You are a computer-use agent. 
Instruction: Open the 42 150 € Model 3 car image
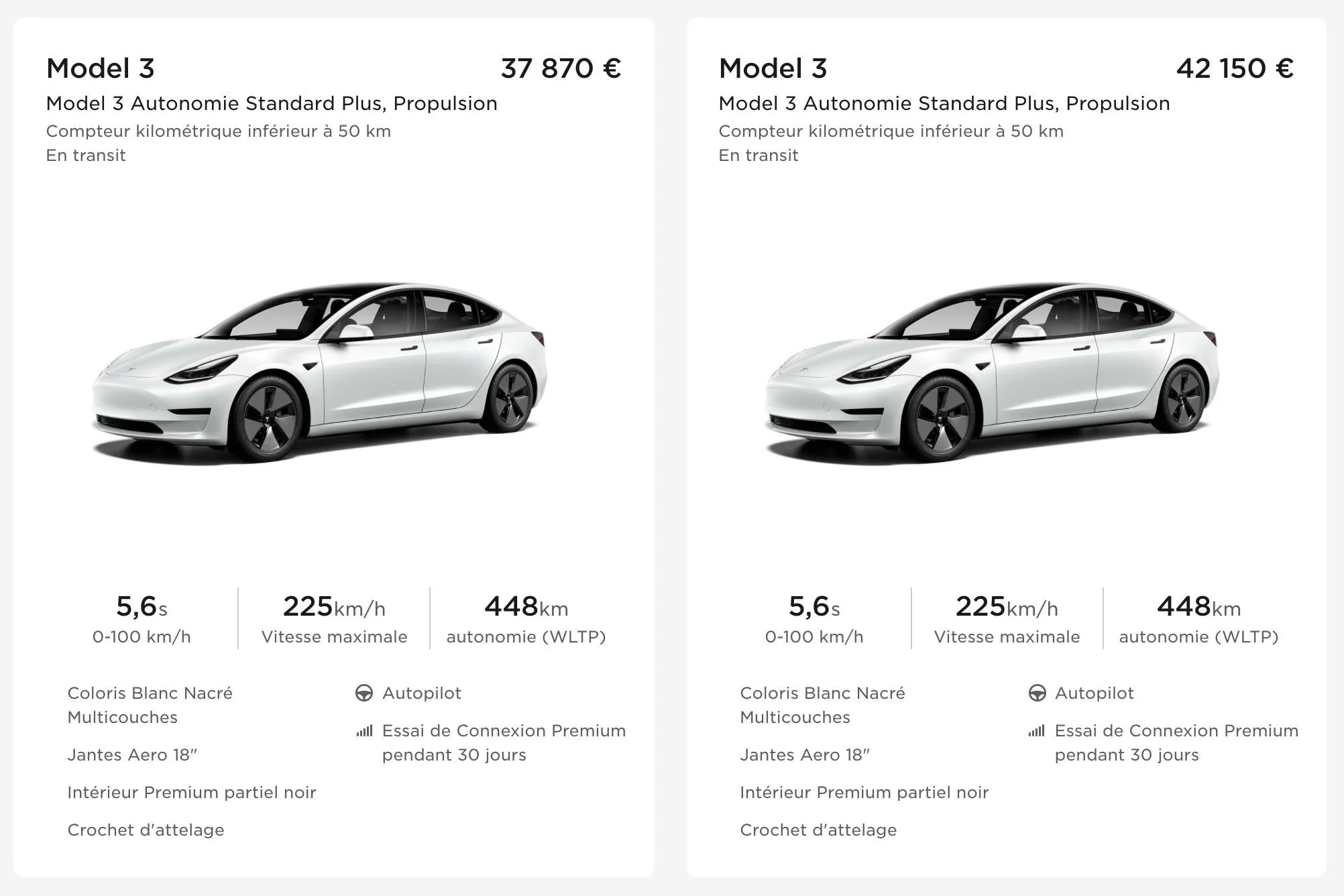(993, 373)
